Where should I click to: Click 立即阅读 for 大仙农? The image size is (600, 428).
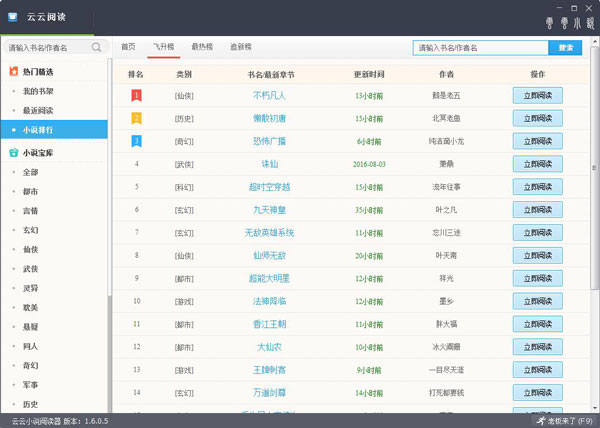coord(538,347)
